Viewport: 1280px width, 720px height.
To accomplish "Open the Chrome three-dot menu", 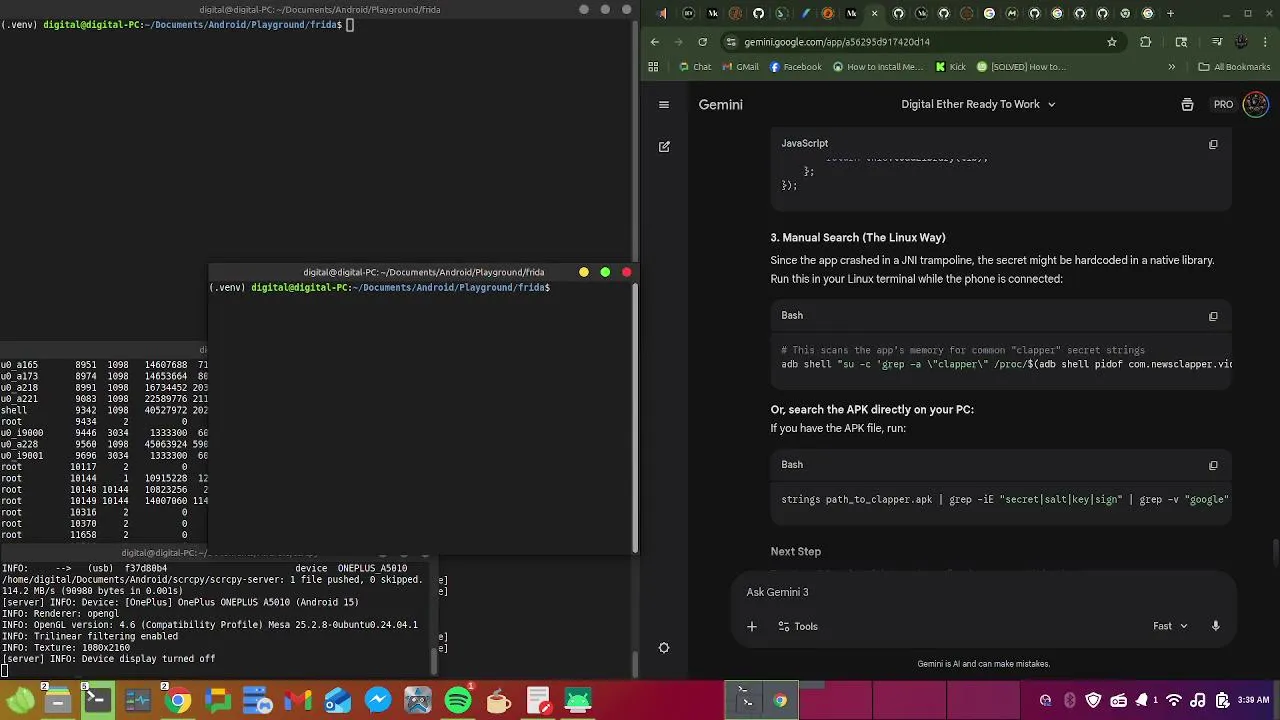I will [x=1265, y=42].
